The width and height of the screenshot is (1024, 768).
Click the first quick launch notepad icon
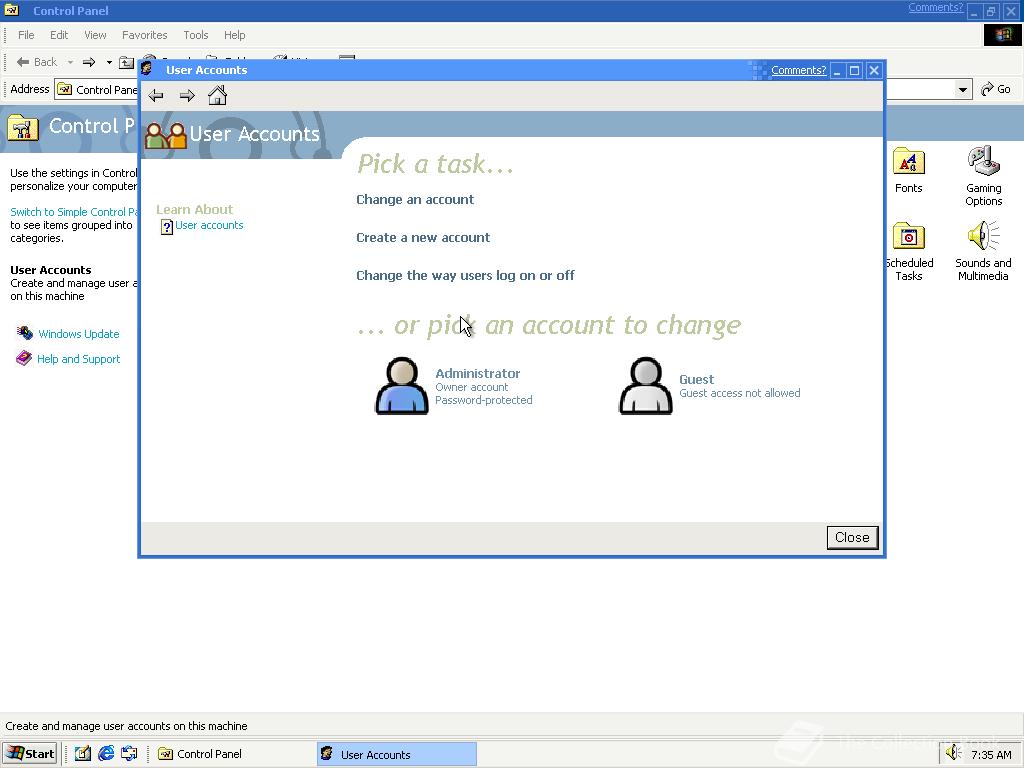(x=82, y=754)
